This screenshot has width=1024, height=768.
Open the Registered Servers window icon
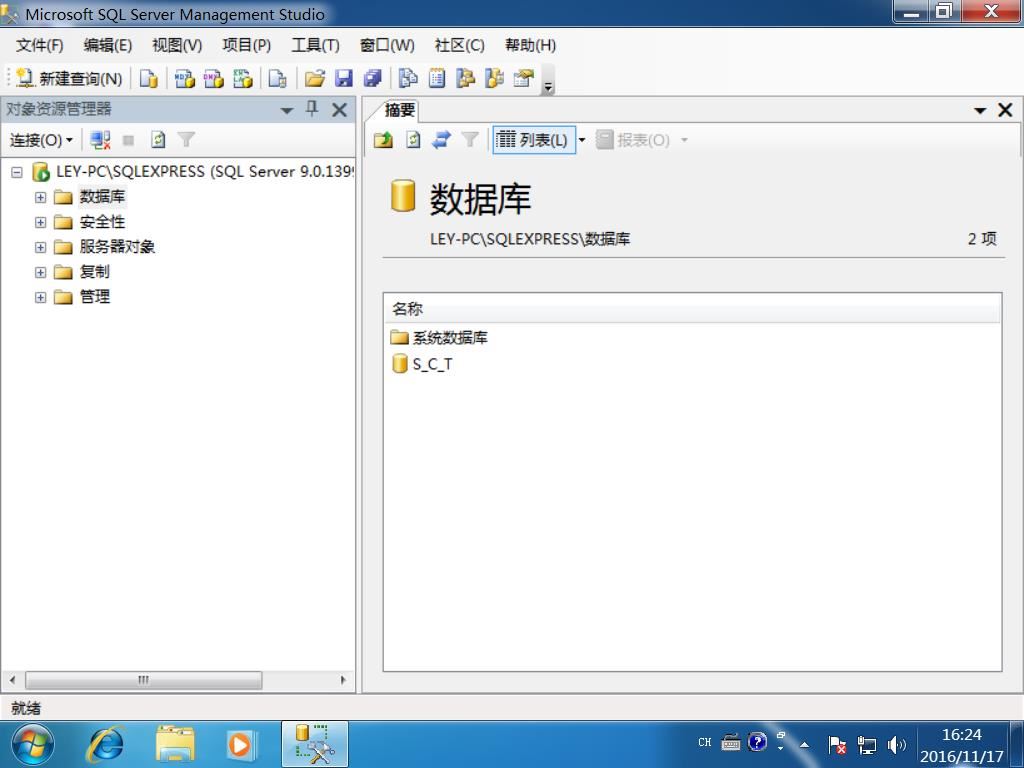tap(408, 79)
